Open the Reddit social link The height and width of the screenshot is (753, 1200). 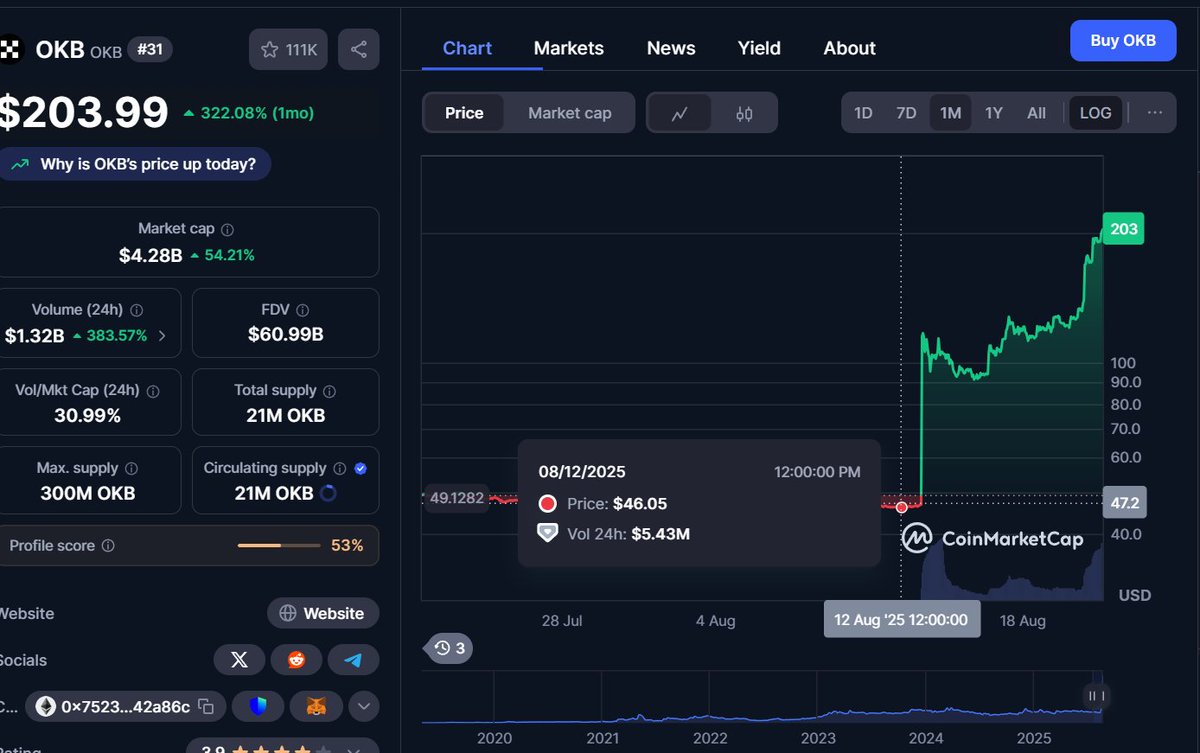[x=297, y=660]
